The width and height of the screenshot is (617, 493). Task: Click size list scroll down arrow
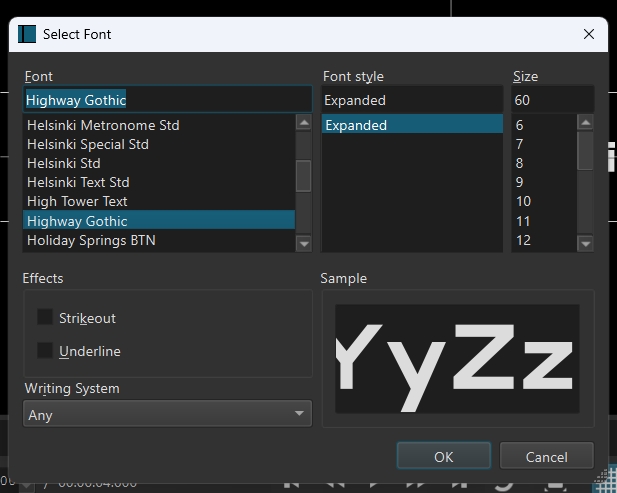[x=586, y=243]
